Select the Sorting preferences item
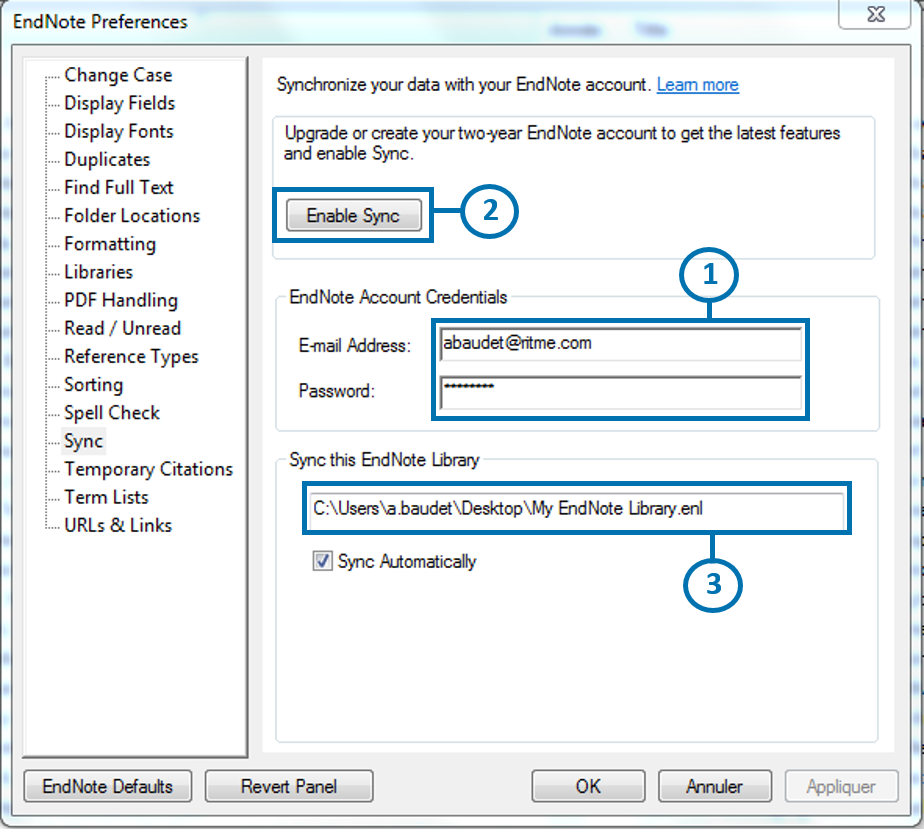This screenshot has width=924, height=829. pyautogui.click(x=93, y=385)
